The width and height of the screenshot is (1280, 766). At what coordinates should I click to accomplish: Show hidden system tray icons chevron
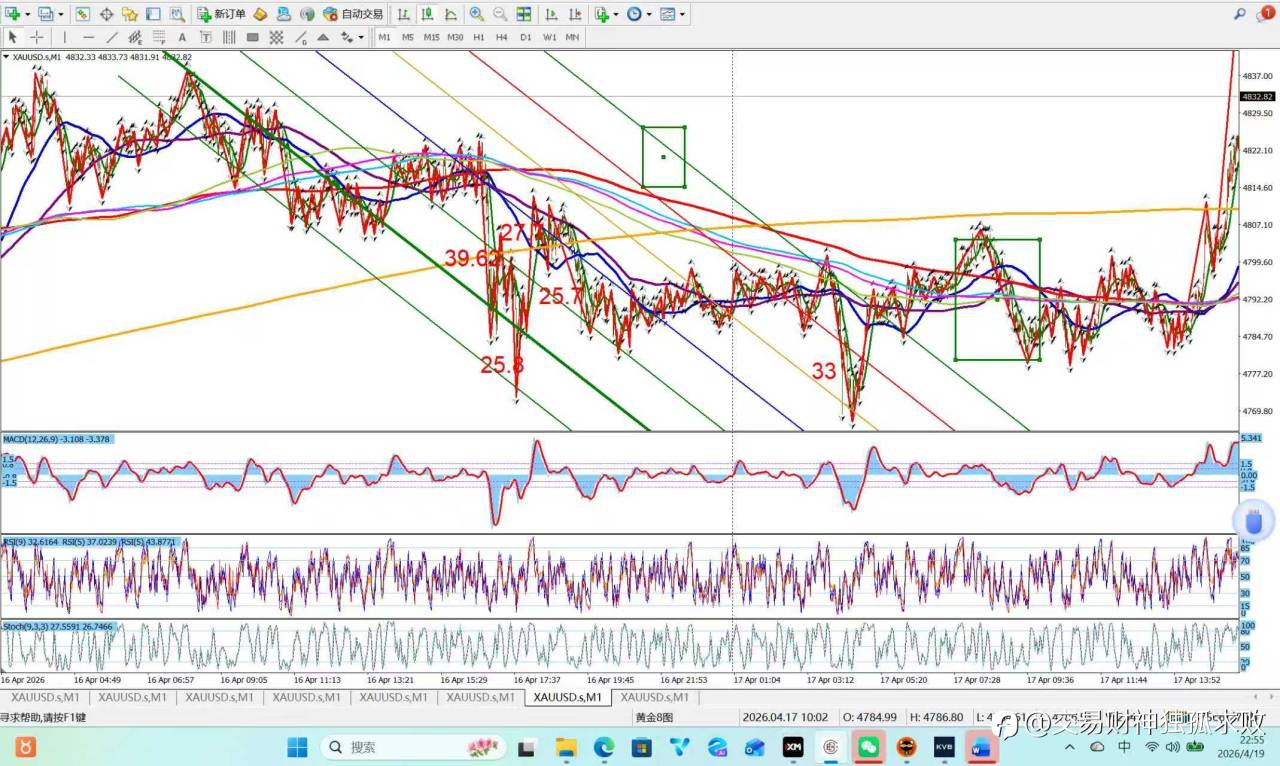[x=1071, y=747]
